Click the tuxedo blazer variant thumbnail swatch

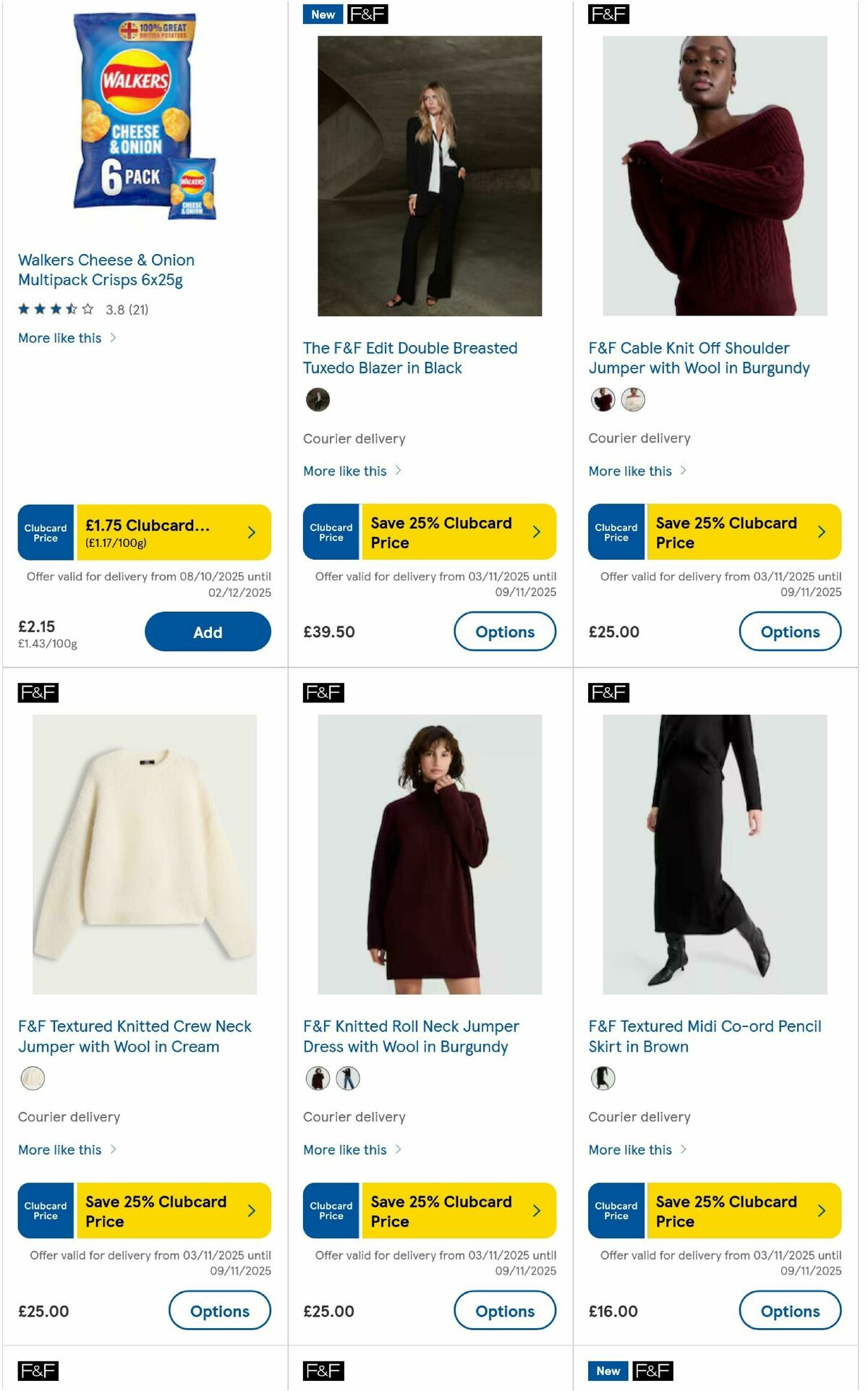click(319, 399)
